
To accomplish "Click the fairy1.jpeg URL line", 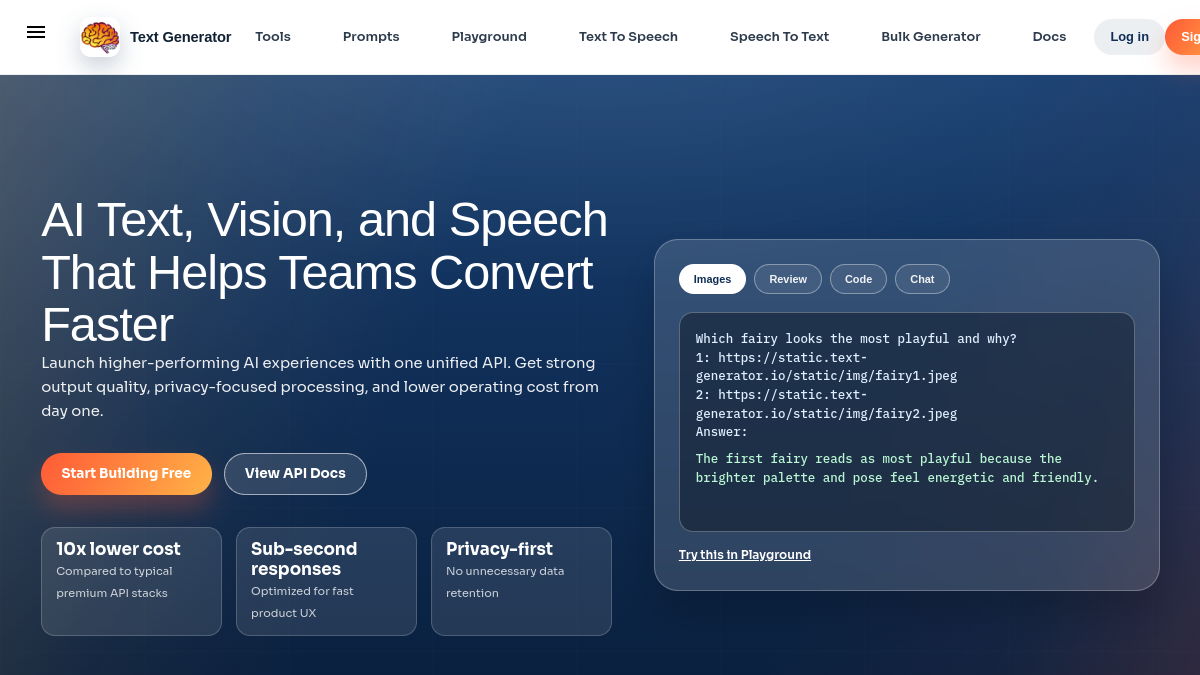I will pos(826,367).
